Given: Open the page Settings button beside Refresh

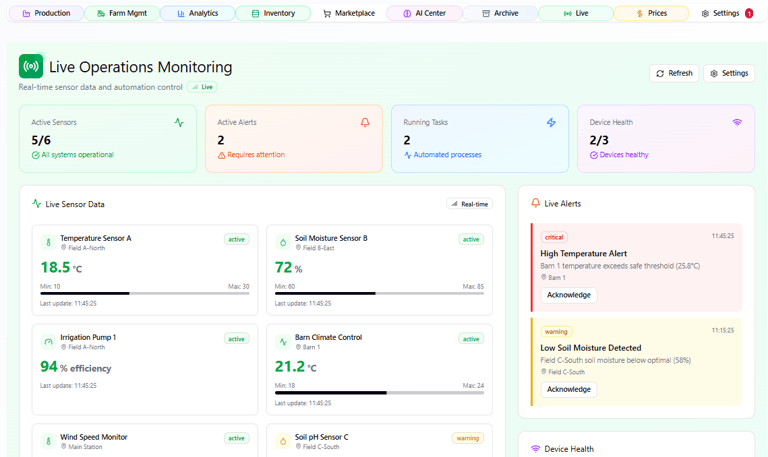Looking at the screenshot, I should coord(729,73).
